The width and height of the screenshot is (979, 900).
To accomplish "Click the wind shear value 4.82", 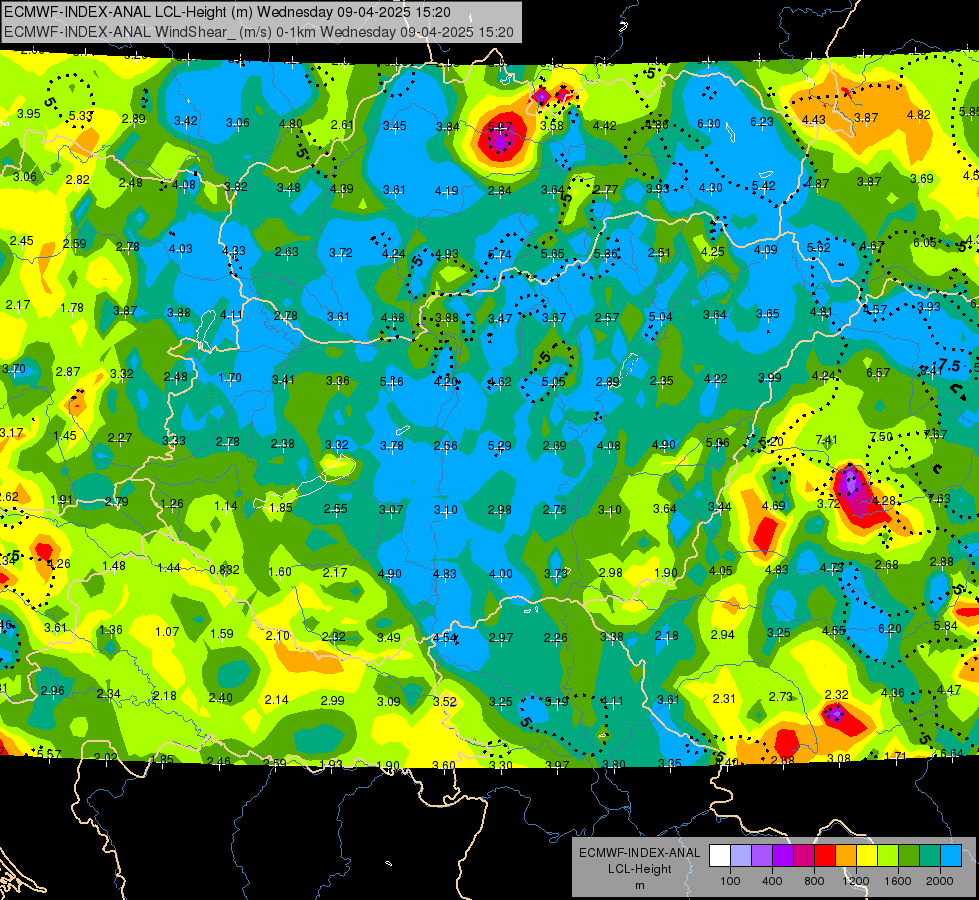I will (918, 115).
